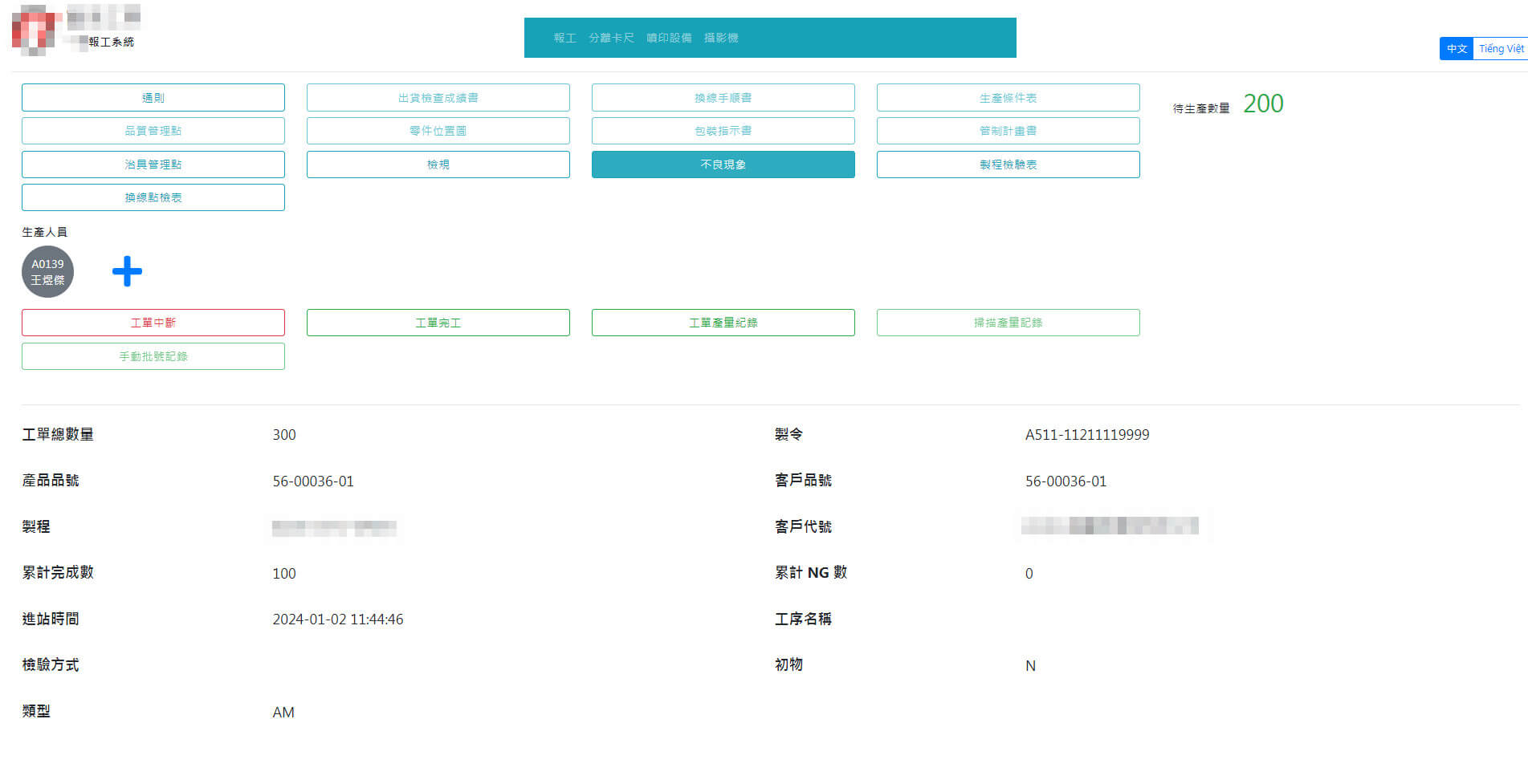This screenshot has height=784, width=1528.
Task: Open worker profile A0139 王煜傑
Action: point(47,272)
